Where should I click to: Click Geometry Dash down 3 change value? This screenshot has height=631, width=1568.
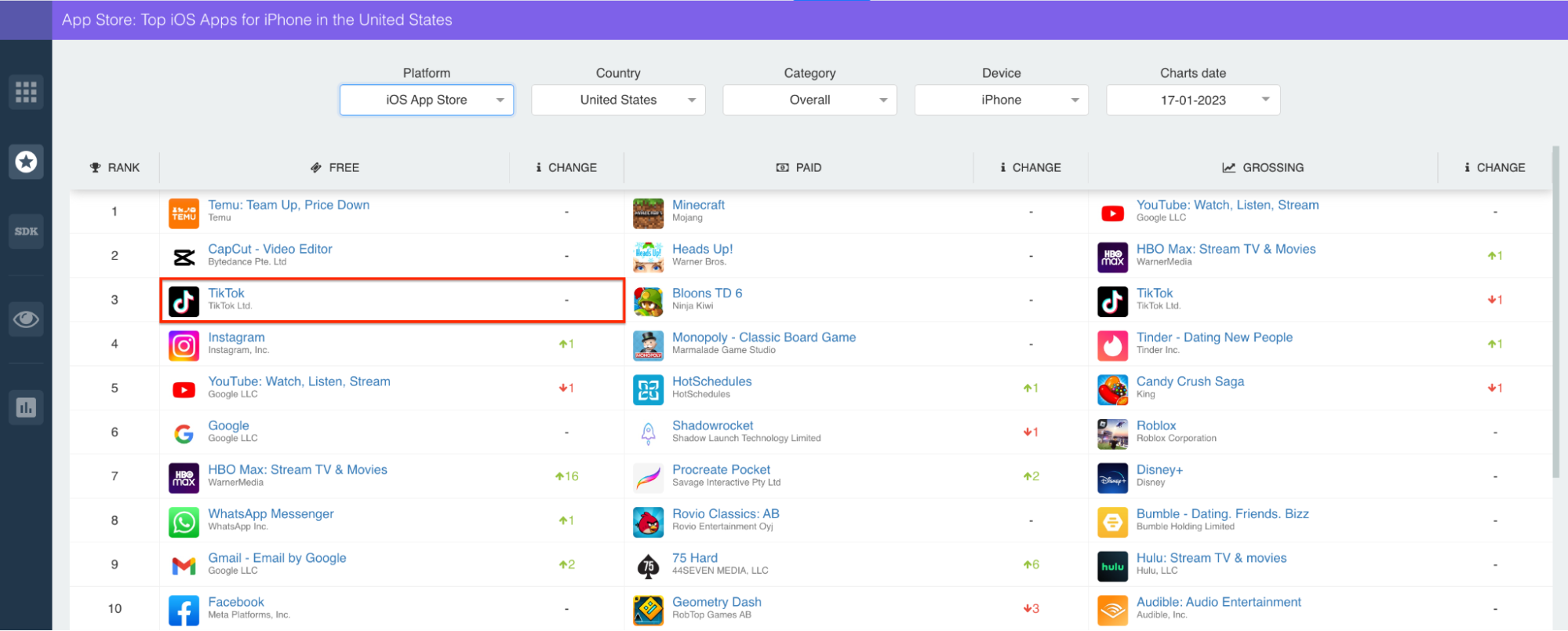click(1031, 608)
